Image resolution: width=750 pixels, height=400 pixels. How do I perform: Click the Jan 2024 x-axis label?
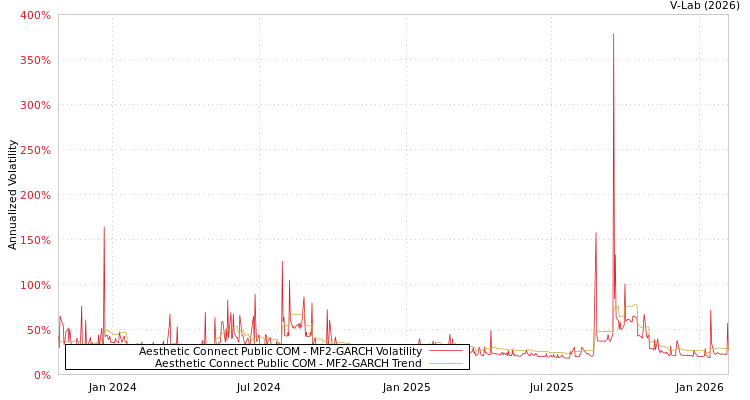click(112, 388)
